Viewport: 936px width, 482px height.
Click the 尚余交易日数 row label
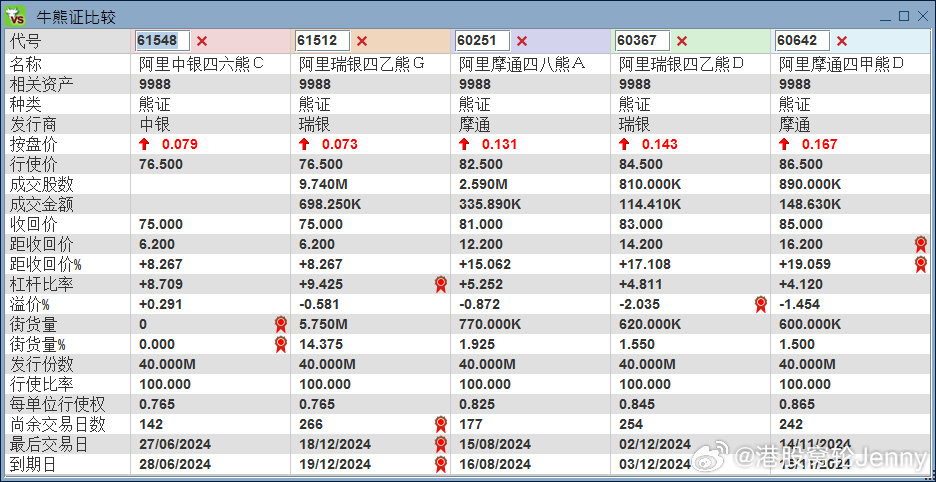58,425
